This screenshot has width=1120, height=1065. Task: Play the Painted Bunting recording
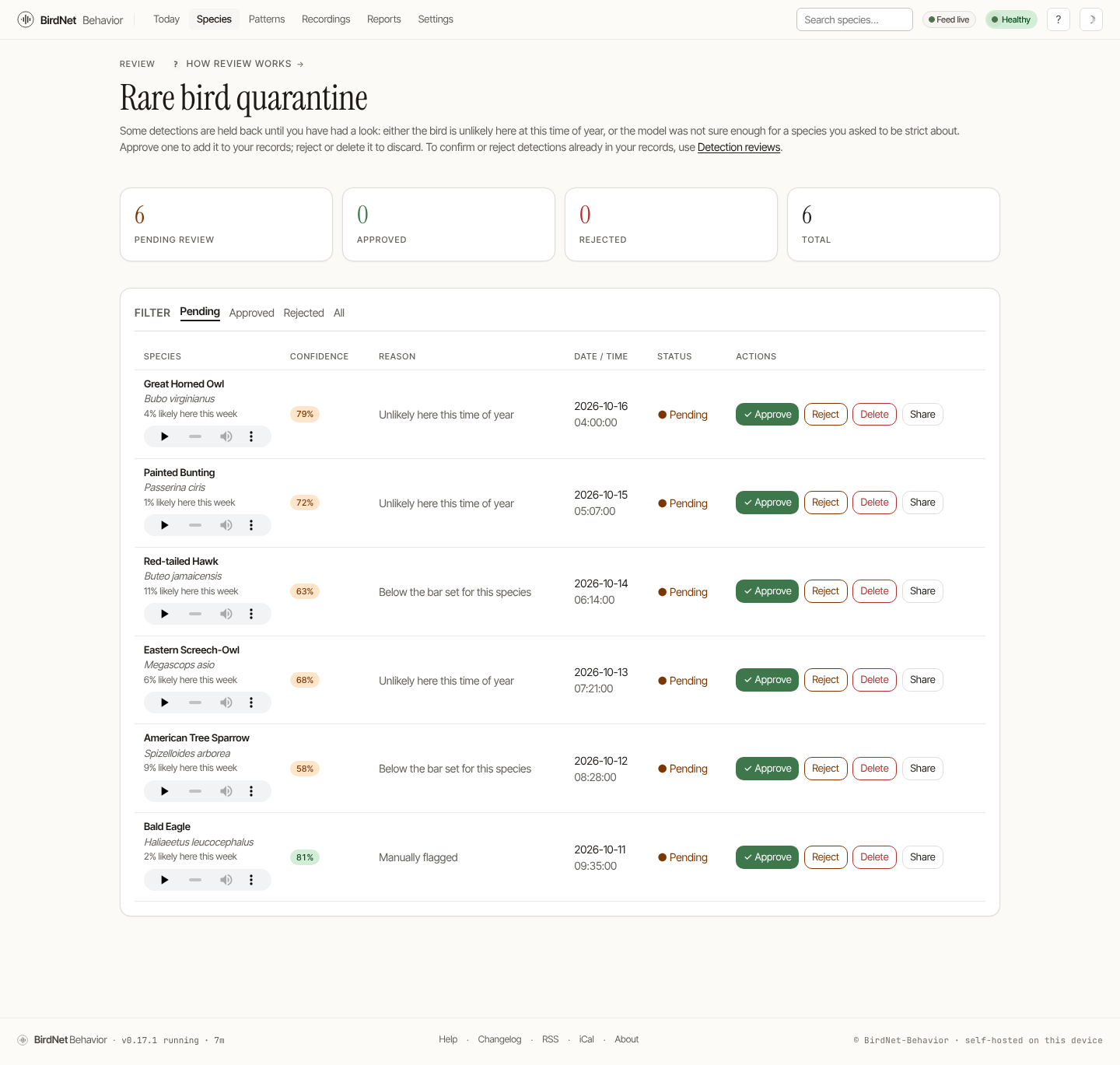(x=164, y=525)
